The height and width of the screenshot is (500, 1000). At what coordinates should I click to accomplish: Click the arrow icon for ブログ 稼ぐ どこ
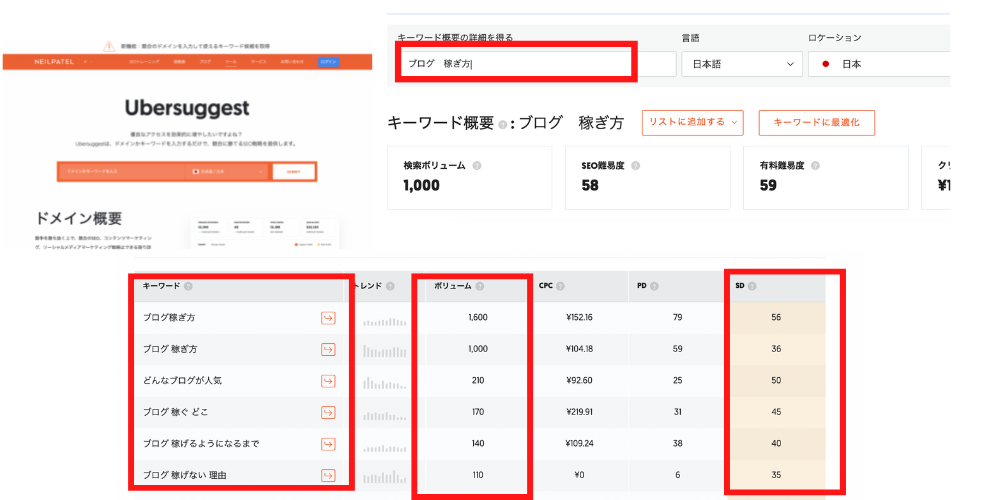click(327, 412)
